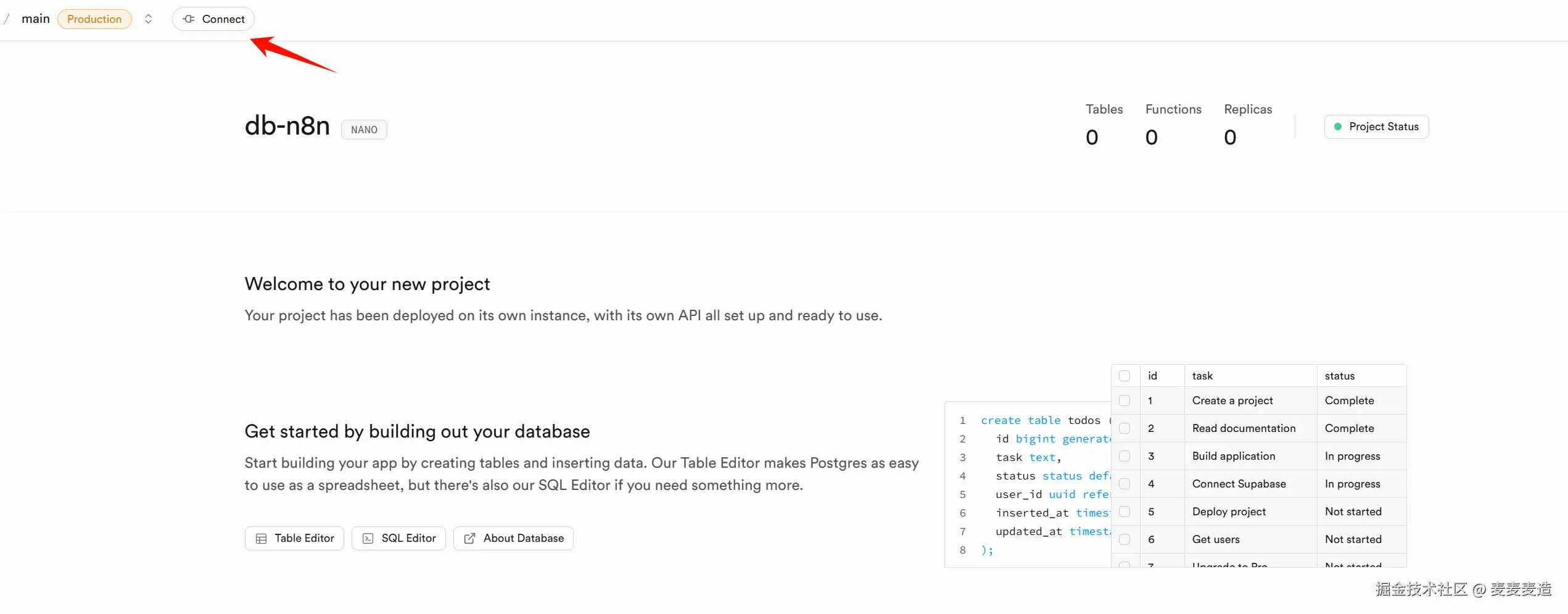Click the About Database external-link icon
Viewport: 1568px width, 614px height.
click(469, 539)
